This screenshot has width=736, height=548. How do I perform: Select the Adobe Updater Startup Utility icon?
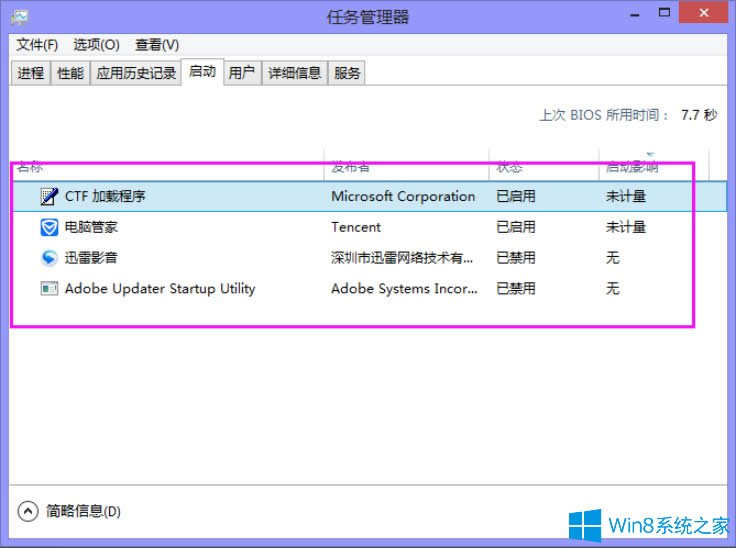[49, 289]
